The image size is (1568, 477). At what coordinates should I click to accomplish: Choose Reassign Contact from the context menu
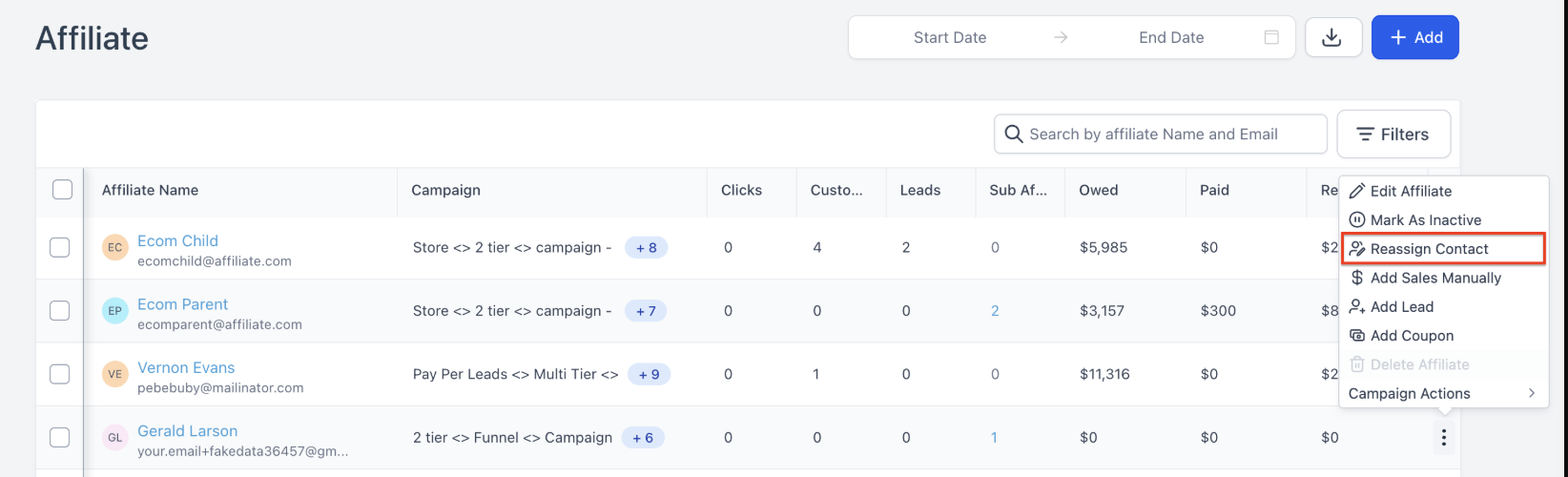pos(1429,249)
